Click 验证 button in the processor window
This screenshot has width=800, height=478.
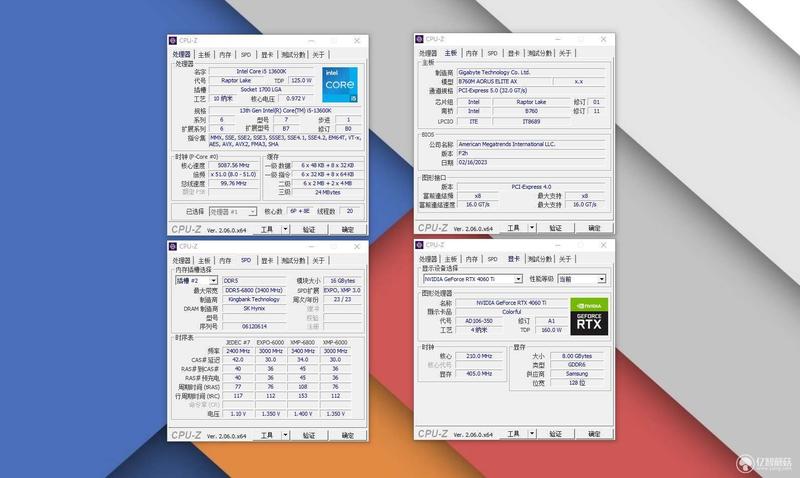click(x=309, y=230)
